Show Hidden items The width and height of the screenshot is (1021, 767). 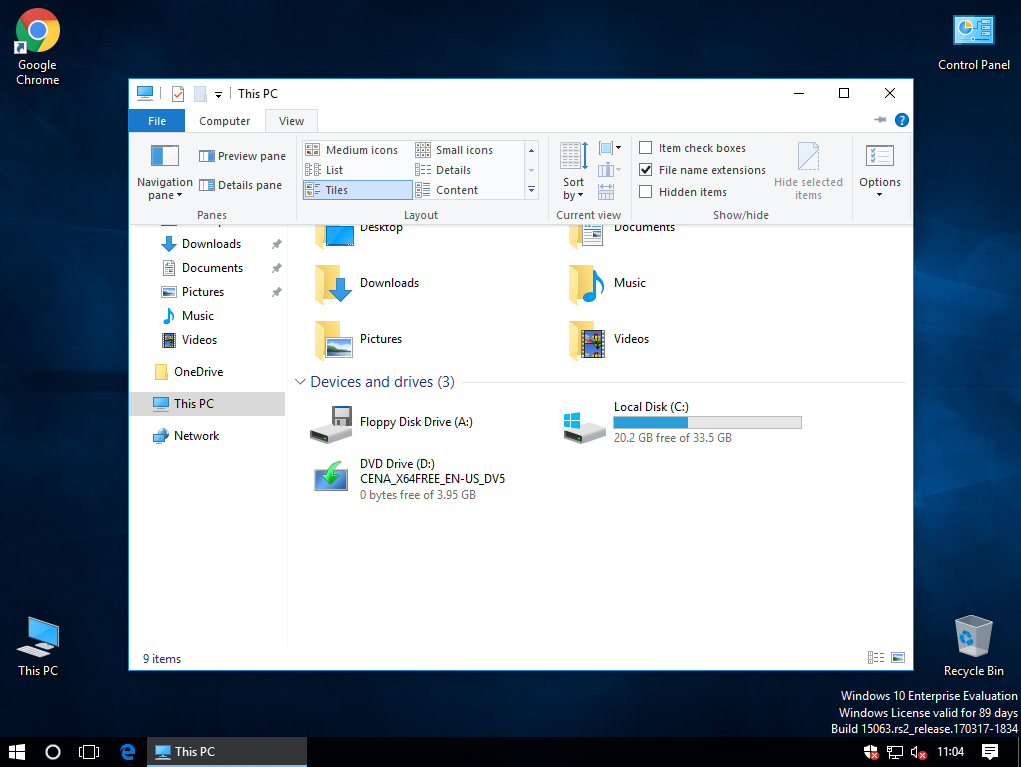pyautogui.click(x=646, y=191)
